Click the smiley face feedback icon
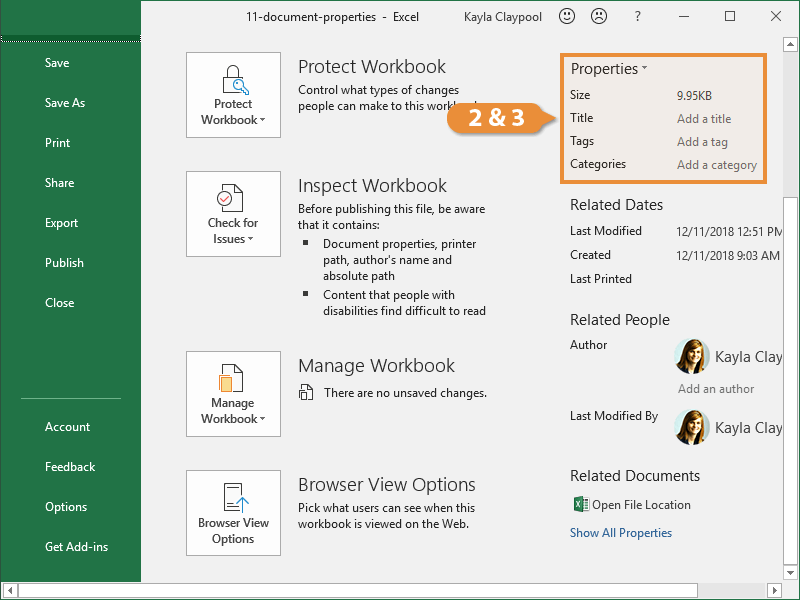The image size is (800, 600). pyautogui.click(x=567, y=16)
